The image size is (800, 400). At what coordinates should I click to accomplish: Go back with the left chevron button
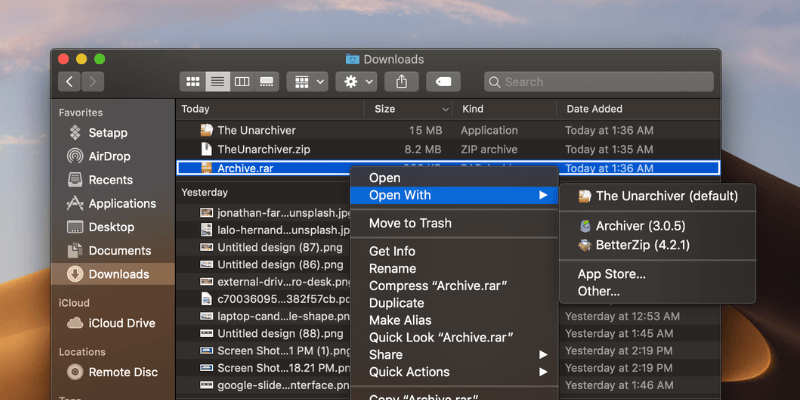69,82
